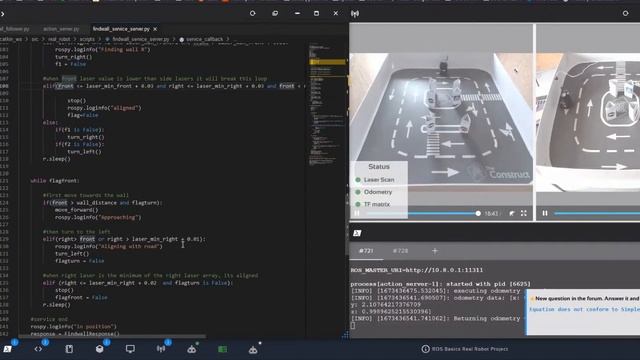Add a new terminal tab with the plus

coord(435,251)
